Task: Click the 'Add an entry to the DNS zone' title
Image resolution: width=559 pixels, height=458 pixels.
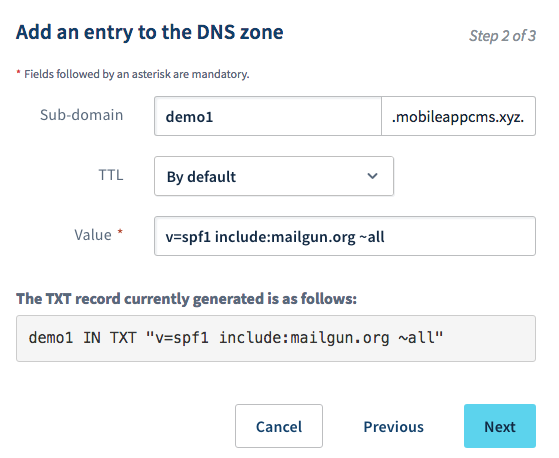Action: pyautogui.click(x=150, y=32)
